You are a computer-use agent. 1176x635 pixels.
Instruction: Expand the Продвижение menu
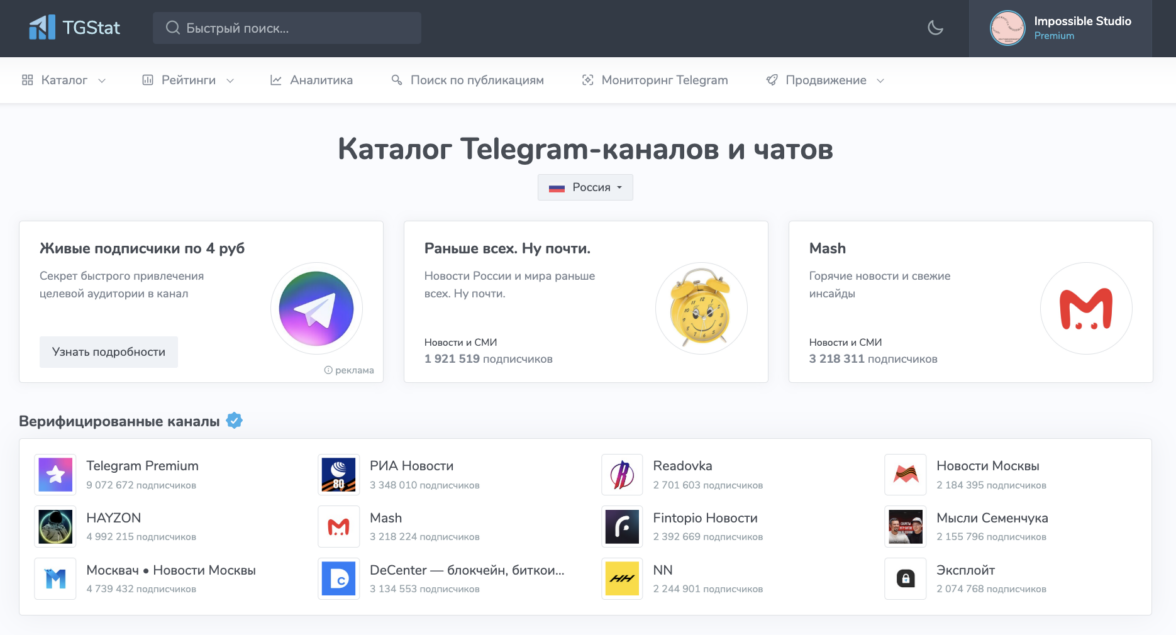[x=825, y=80]
